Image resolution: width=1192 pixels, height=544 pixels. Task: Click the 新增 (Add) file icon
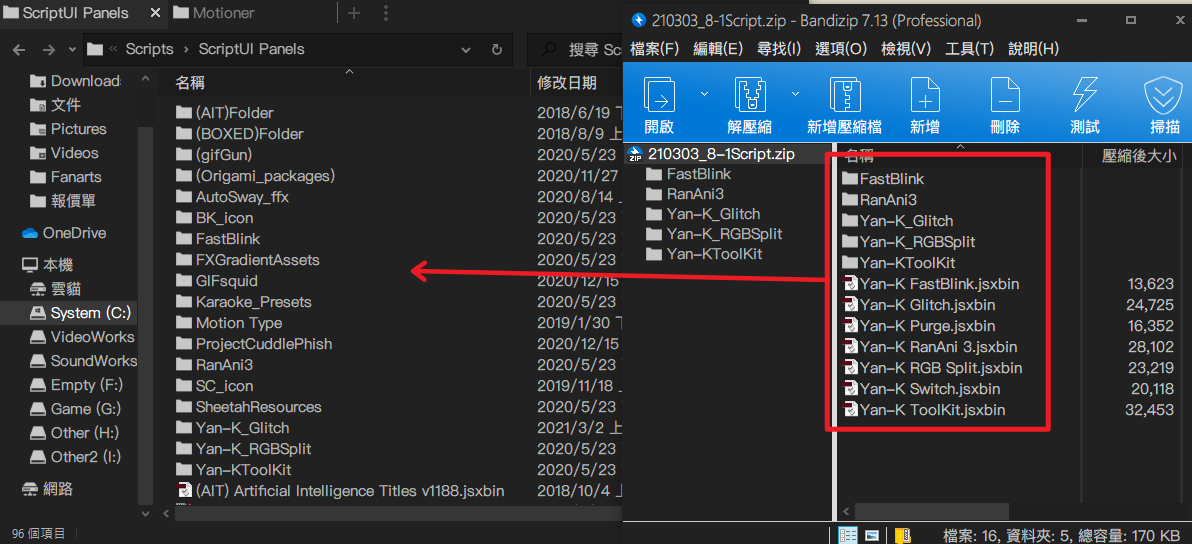click(925, 96)
